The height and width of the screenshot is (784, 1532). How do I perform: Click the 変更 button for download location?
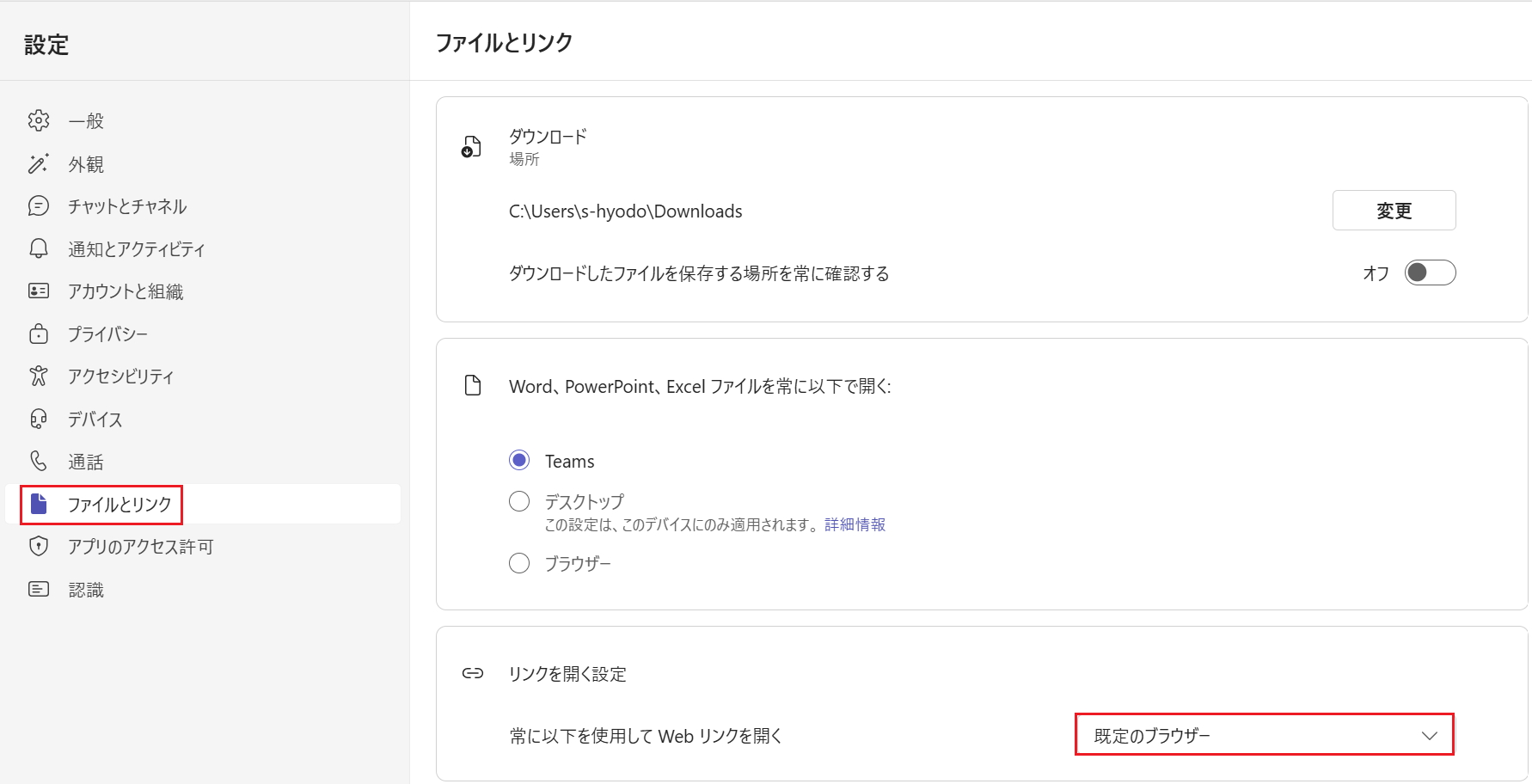(x=1394, y=211)
